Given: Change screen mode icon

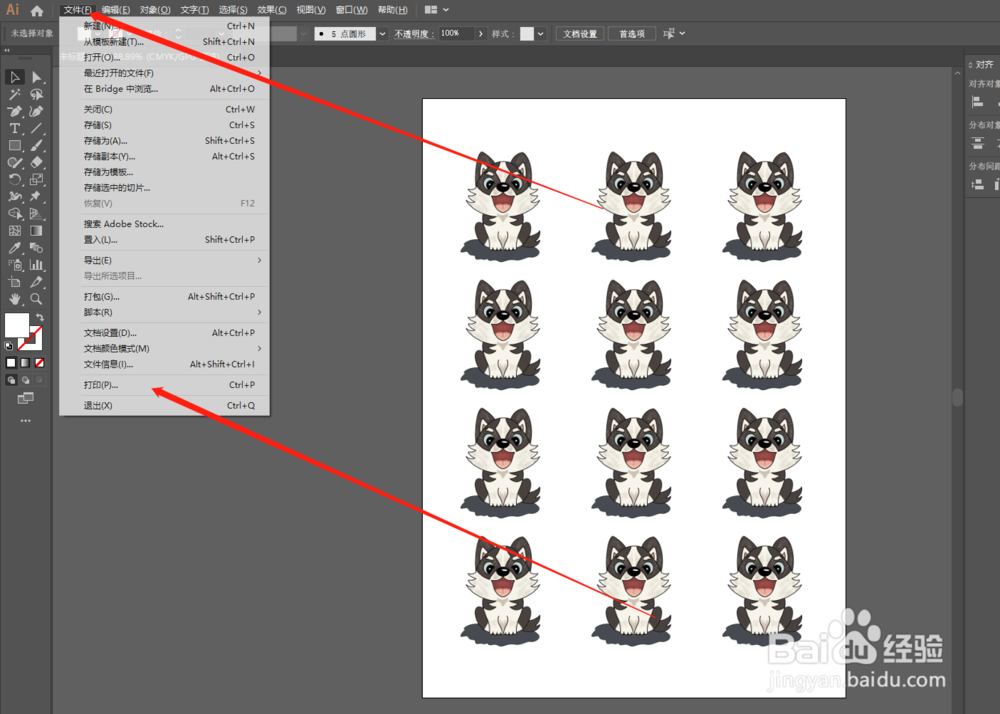Looking at the screenshot, I should (26, 398).
